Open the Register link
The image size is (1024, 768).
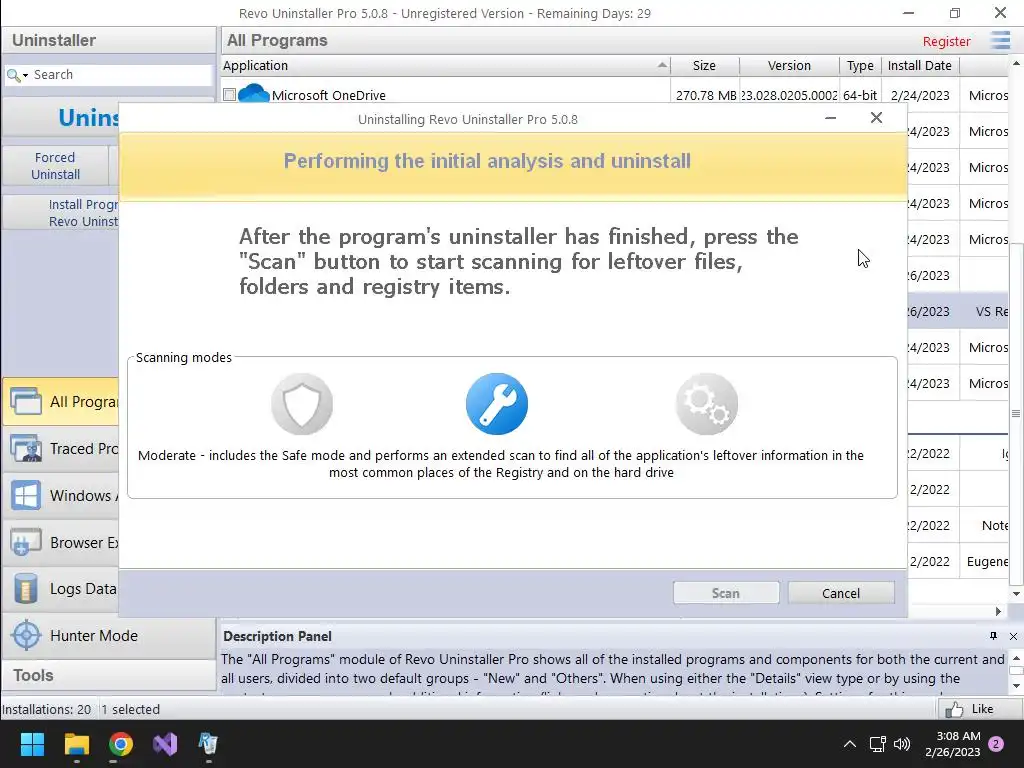946,41
